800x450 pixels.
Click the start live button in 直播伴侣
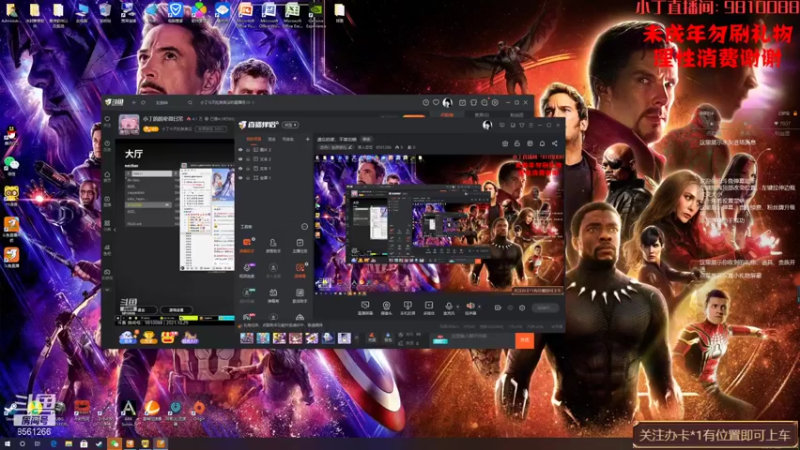click(x=544, y=308)
